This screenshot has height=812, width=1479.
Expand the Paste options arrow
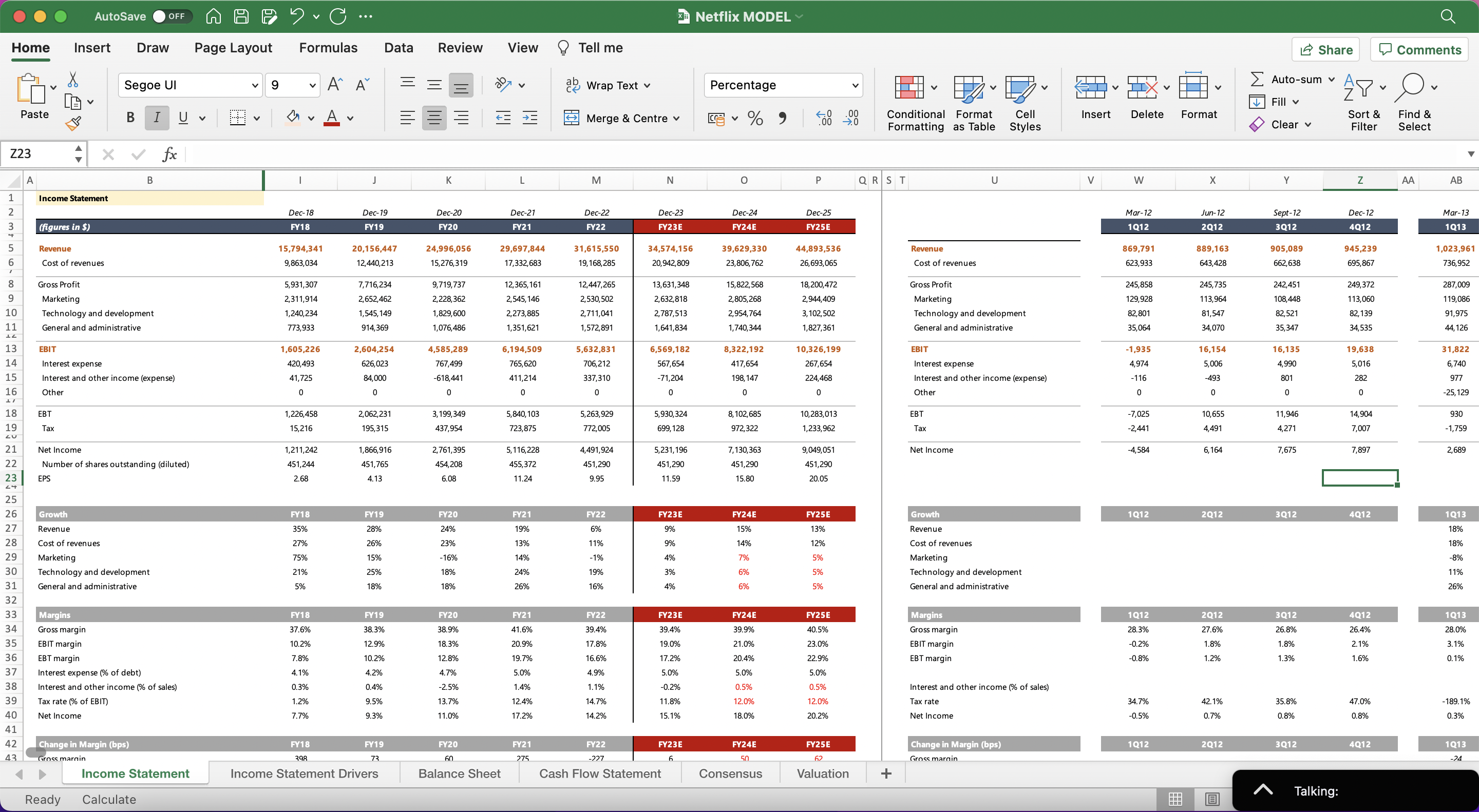click(x=53, y=88)
